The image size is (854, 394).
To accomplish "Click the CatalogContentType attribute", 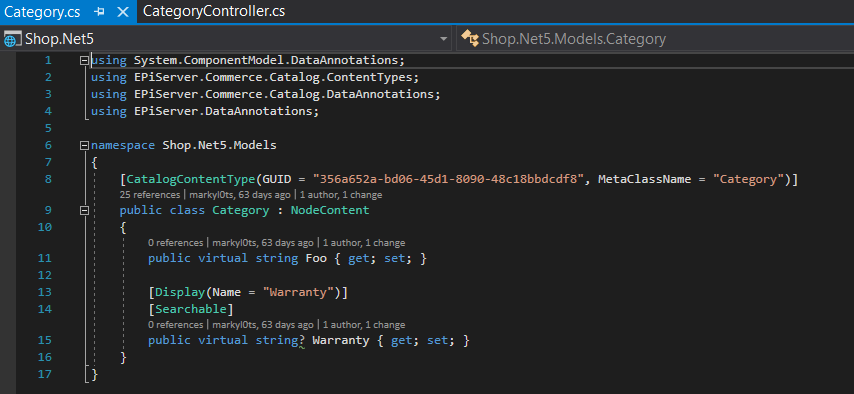I will click(x=191, y=179).
